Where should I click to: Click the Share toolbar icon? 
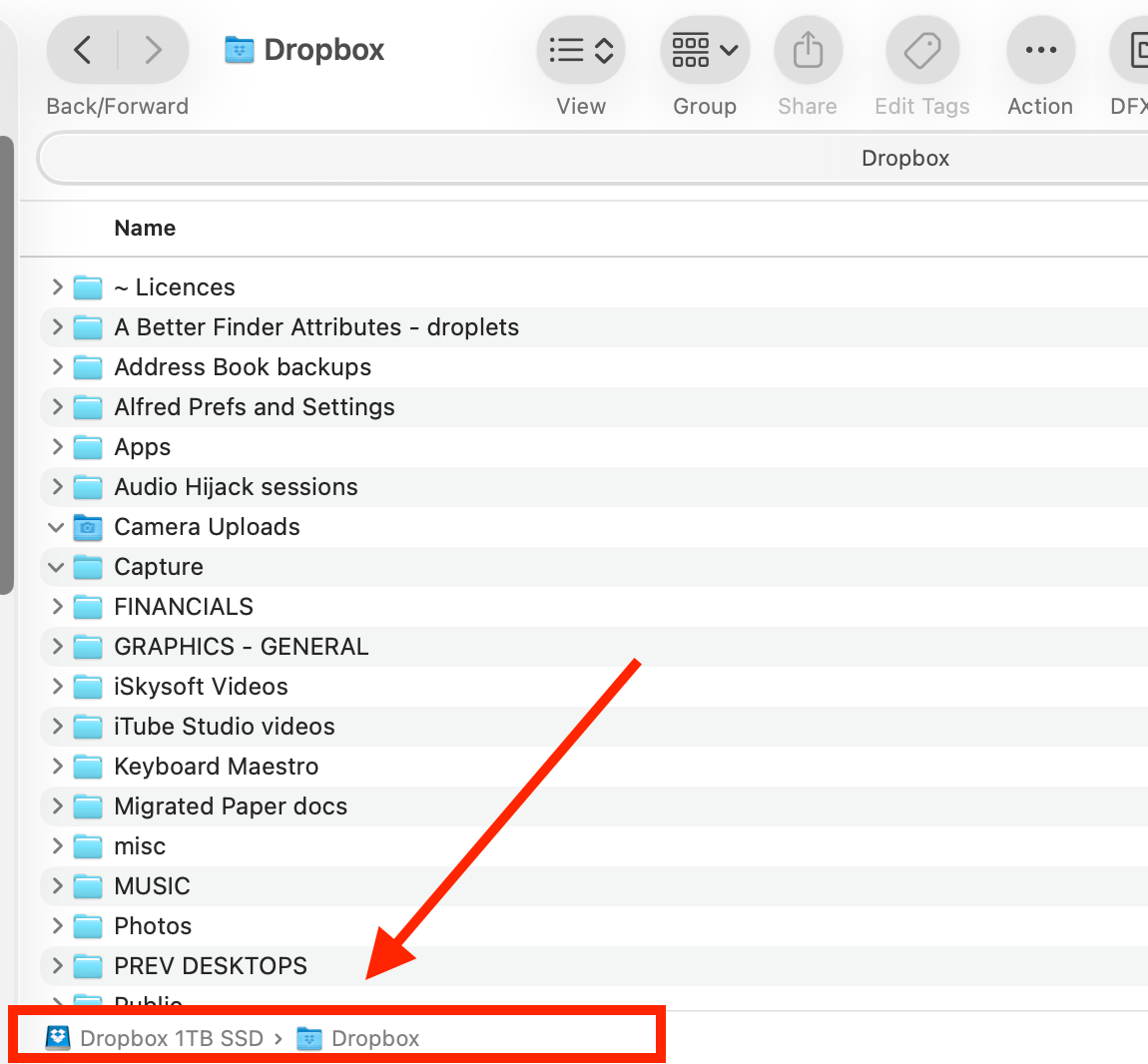(x=809, y=50)
